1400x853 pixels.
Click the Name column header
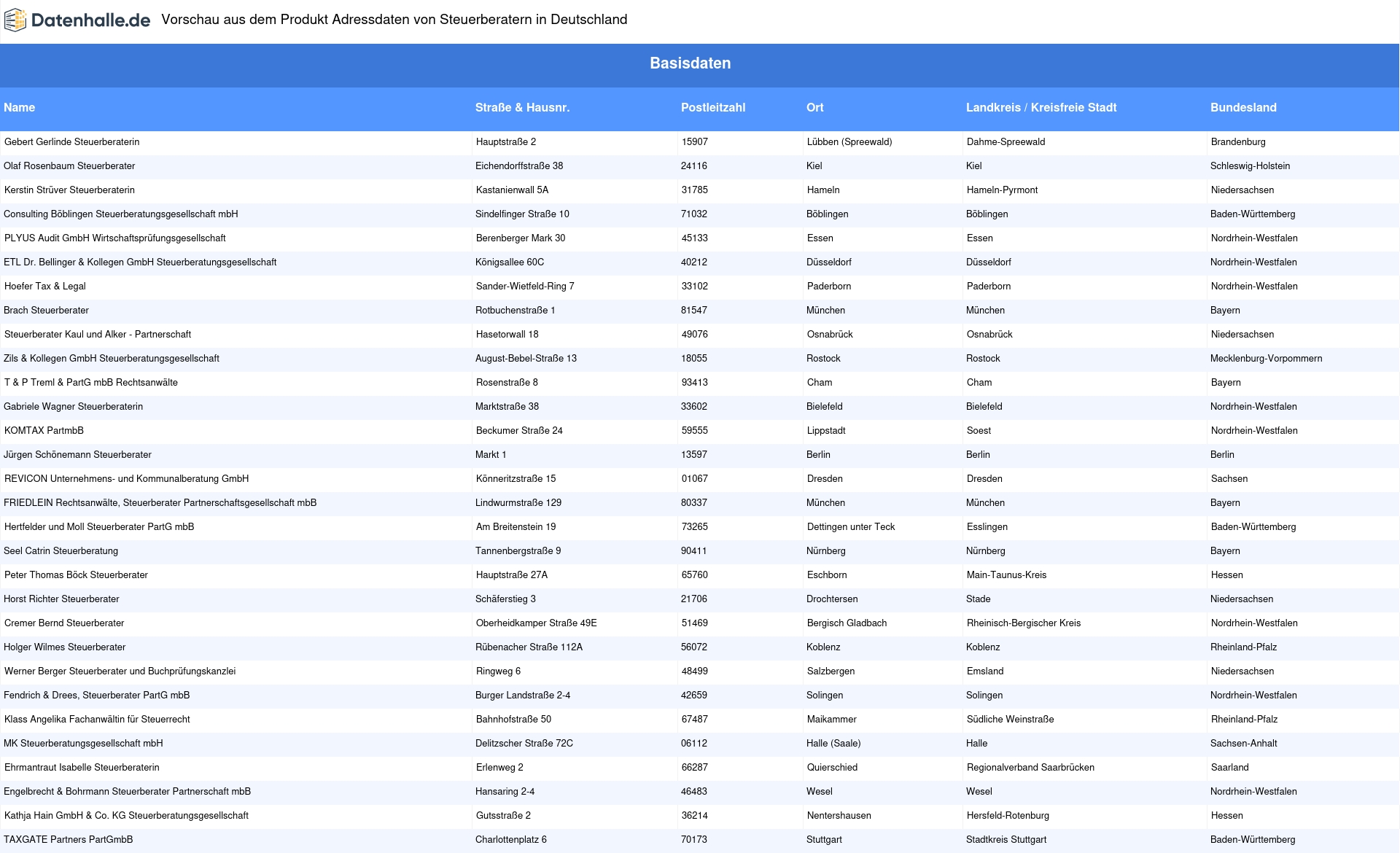(19, 107)
